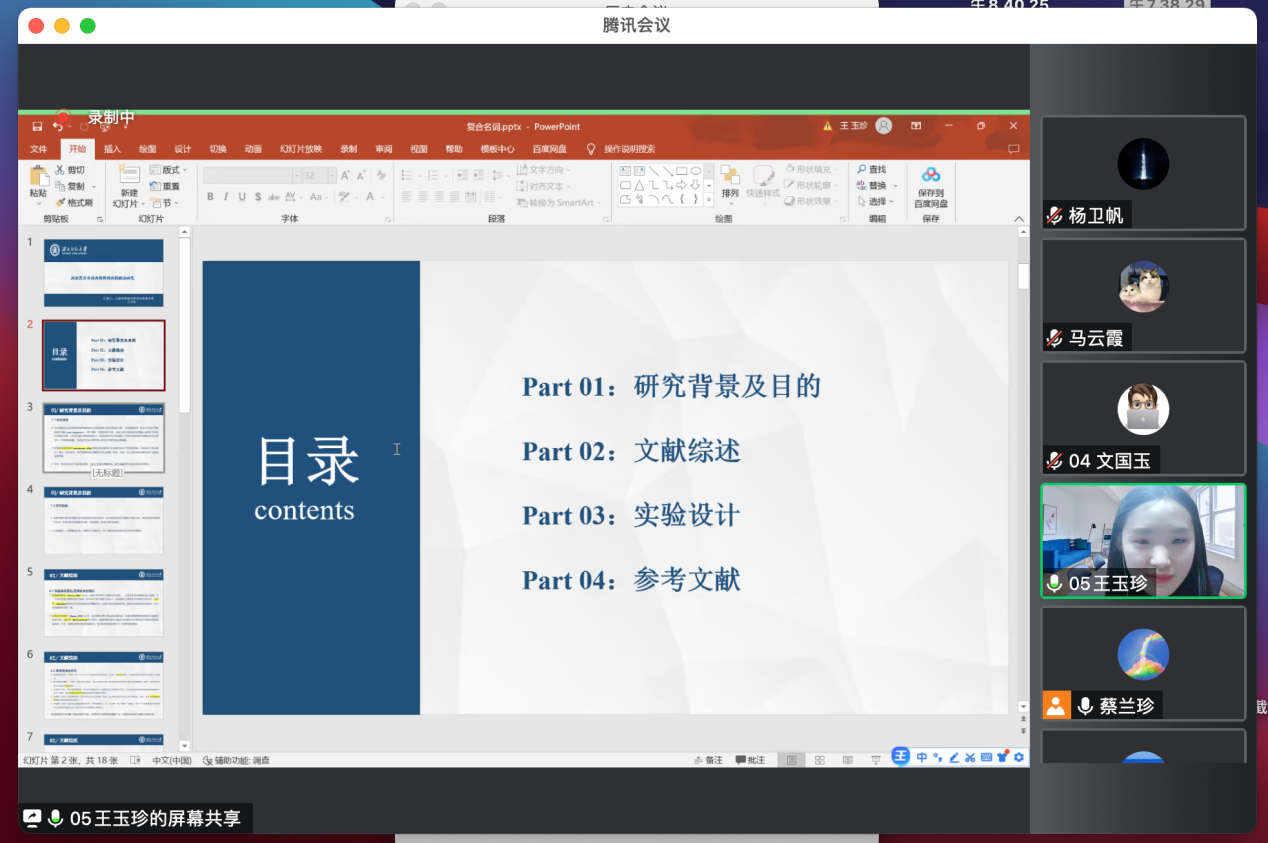Click the comments bubble icon on ribbon tab row
The image size is (1268, 843).
pos(1013,149)
